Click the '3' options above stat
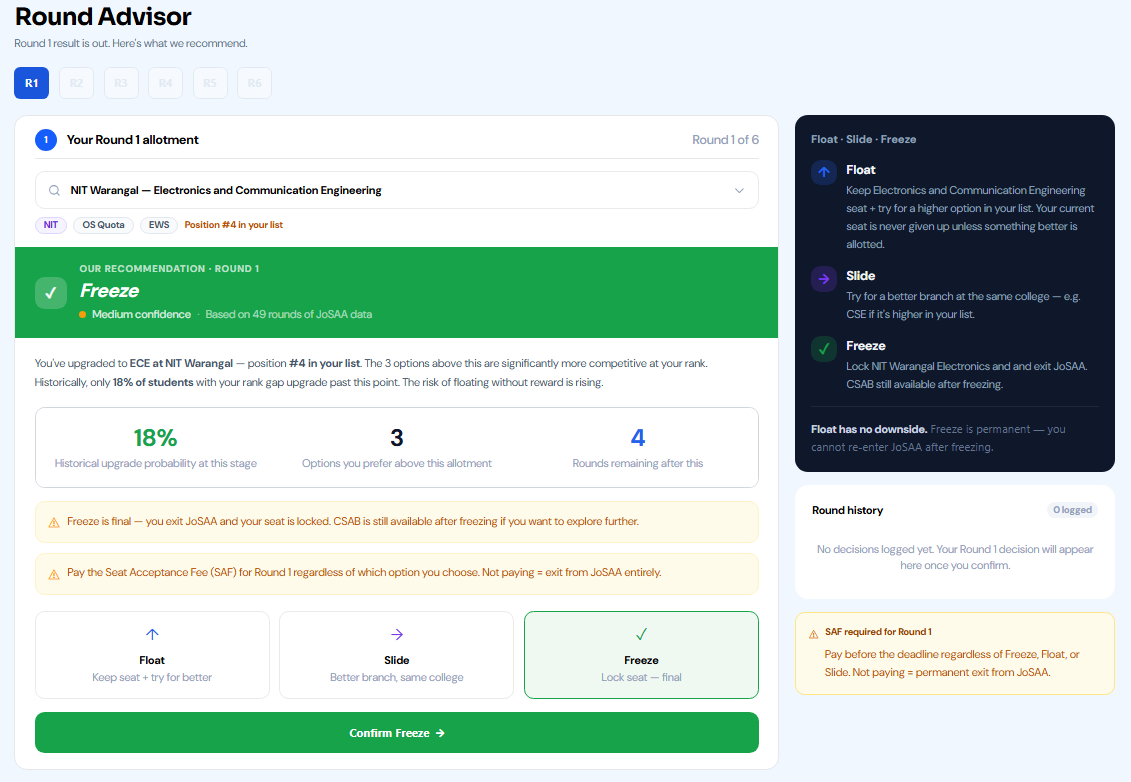 tap(397, 438)
